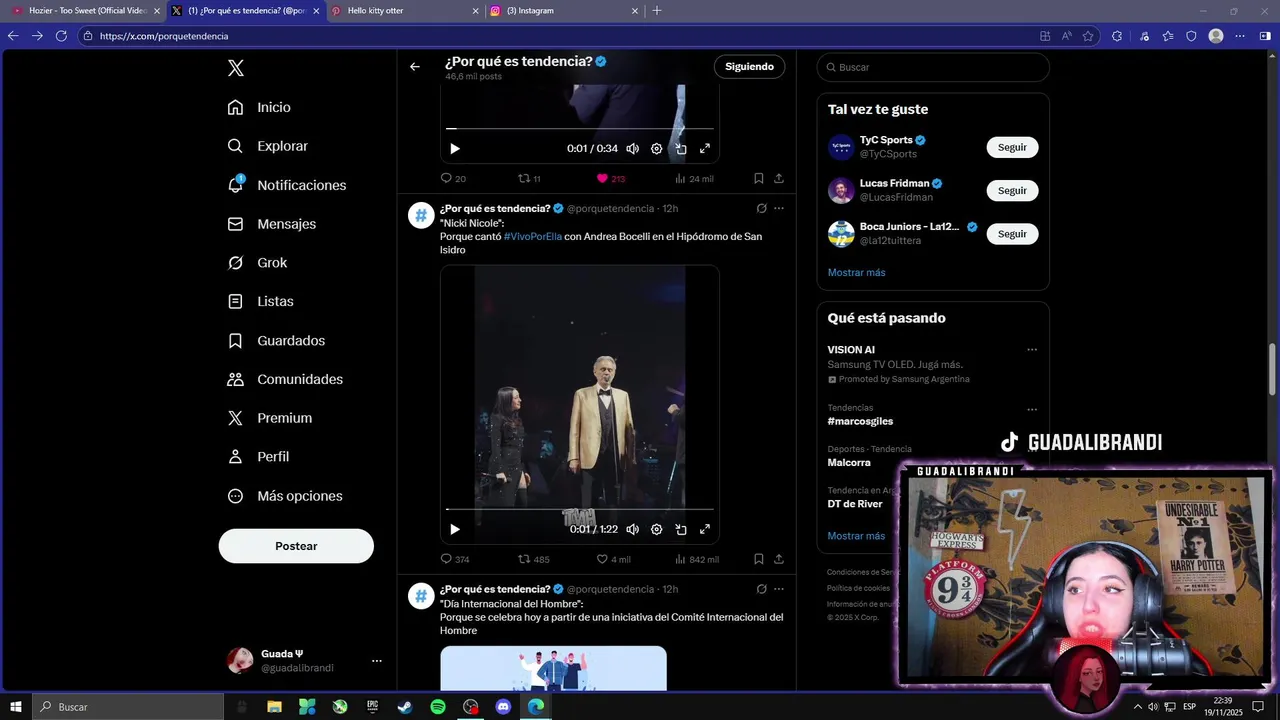Expand the 0:34 video to fullscreen
This screenshot has height=720, width=1280.
point(705,148)
